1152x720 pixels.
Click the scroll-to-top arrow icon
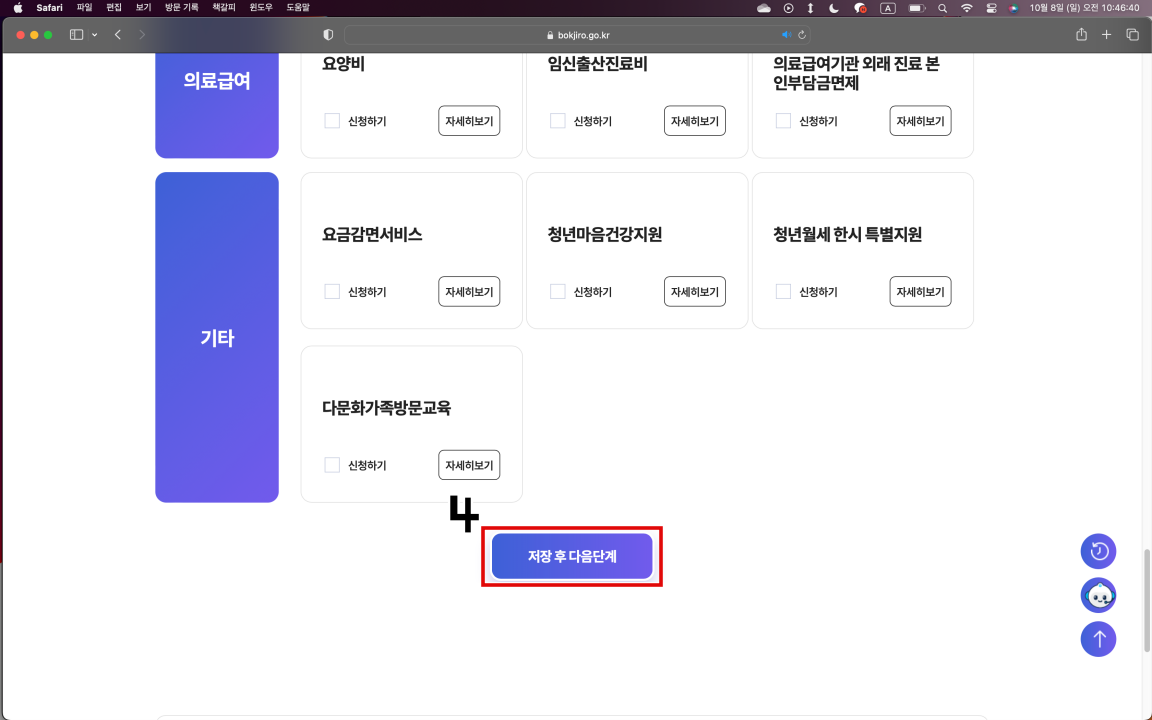[x=1098, y=639]
